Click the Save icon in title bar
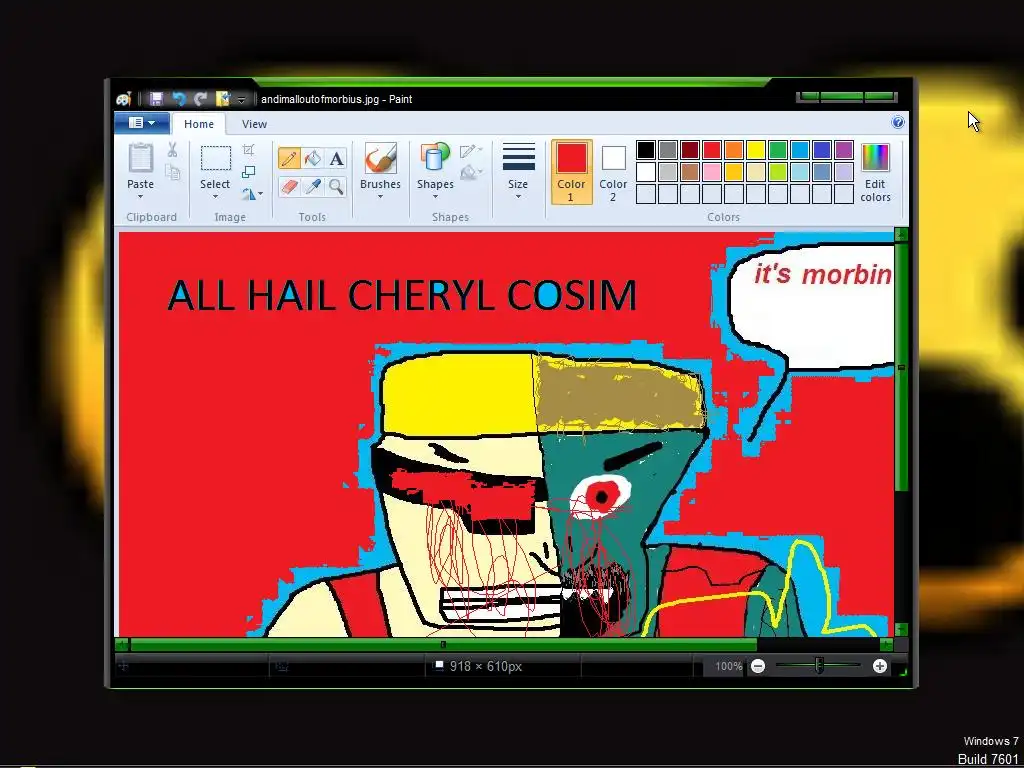Screen dimensions: 1024x768 156,99
